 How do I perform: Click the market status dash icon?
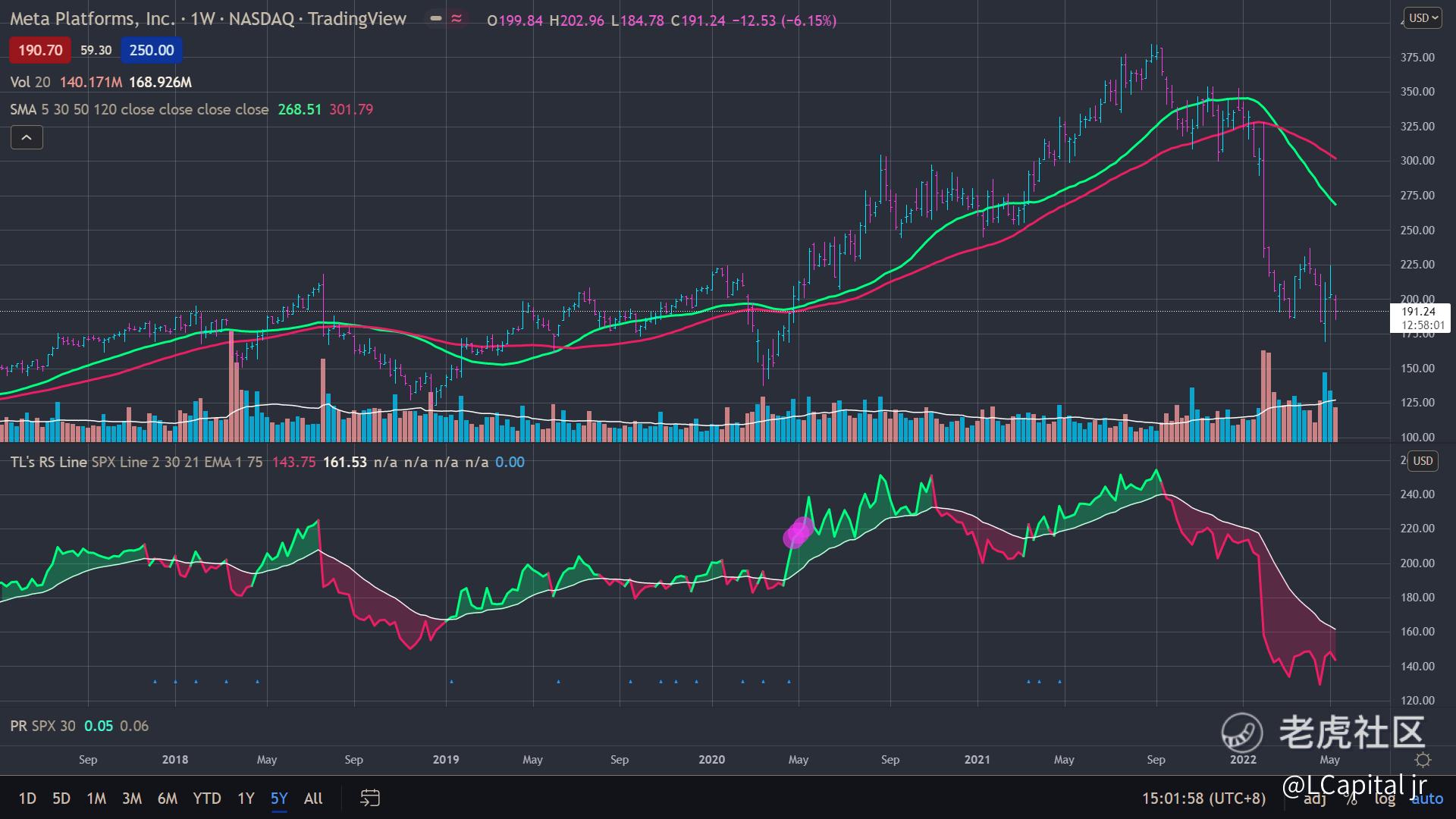coord(435,19)
